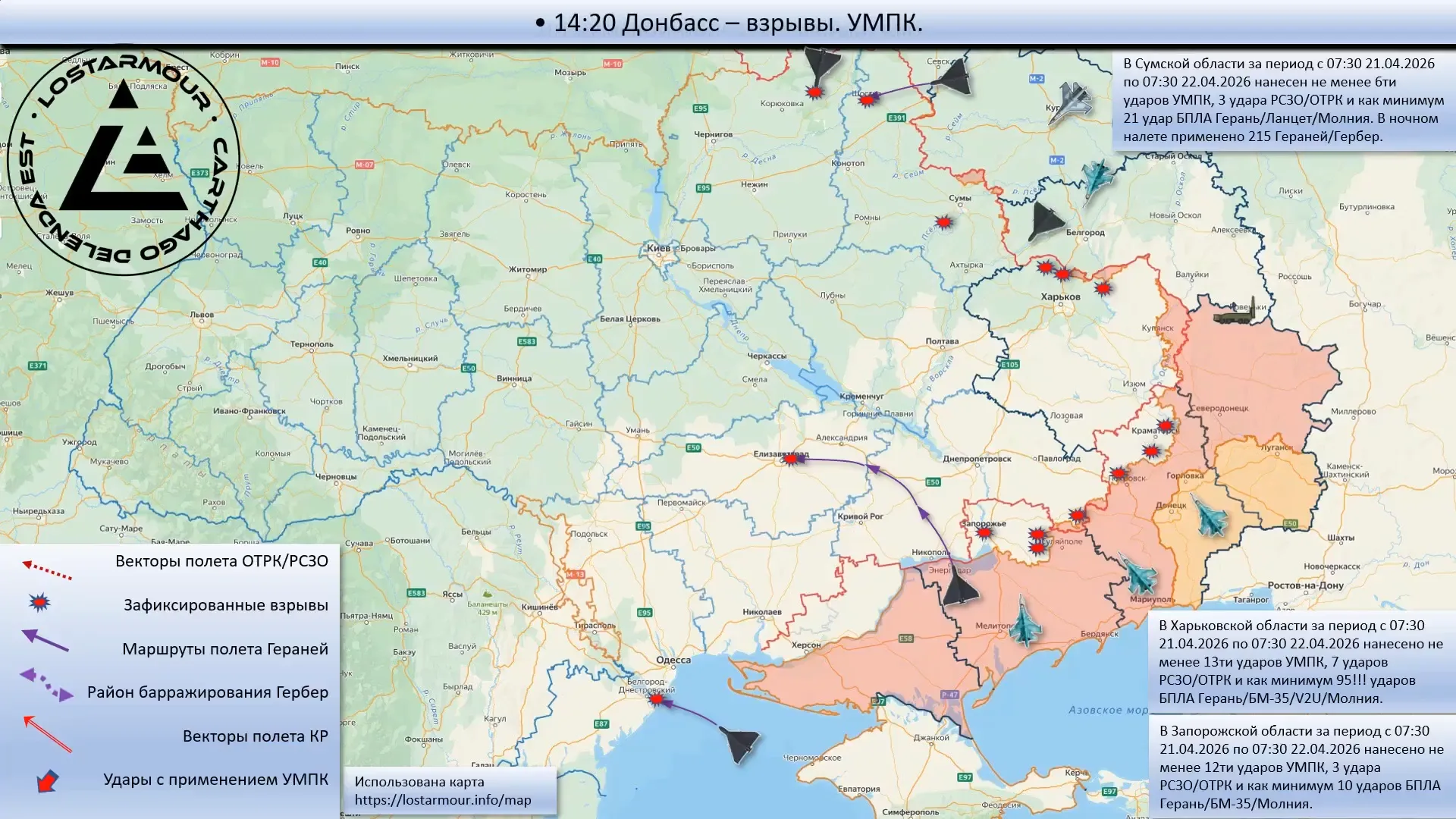Click explosion marker at Елизаветград
Image resolution: width=1456 pixels, height=819 pixels.
click(791, 459)
